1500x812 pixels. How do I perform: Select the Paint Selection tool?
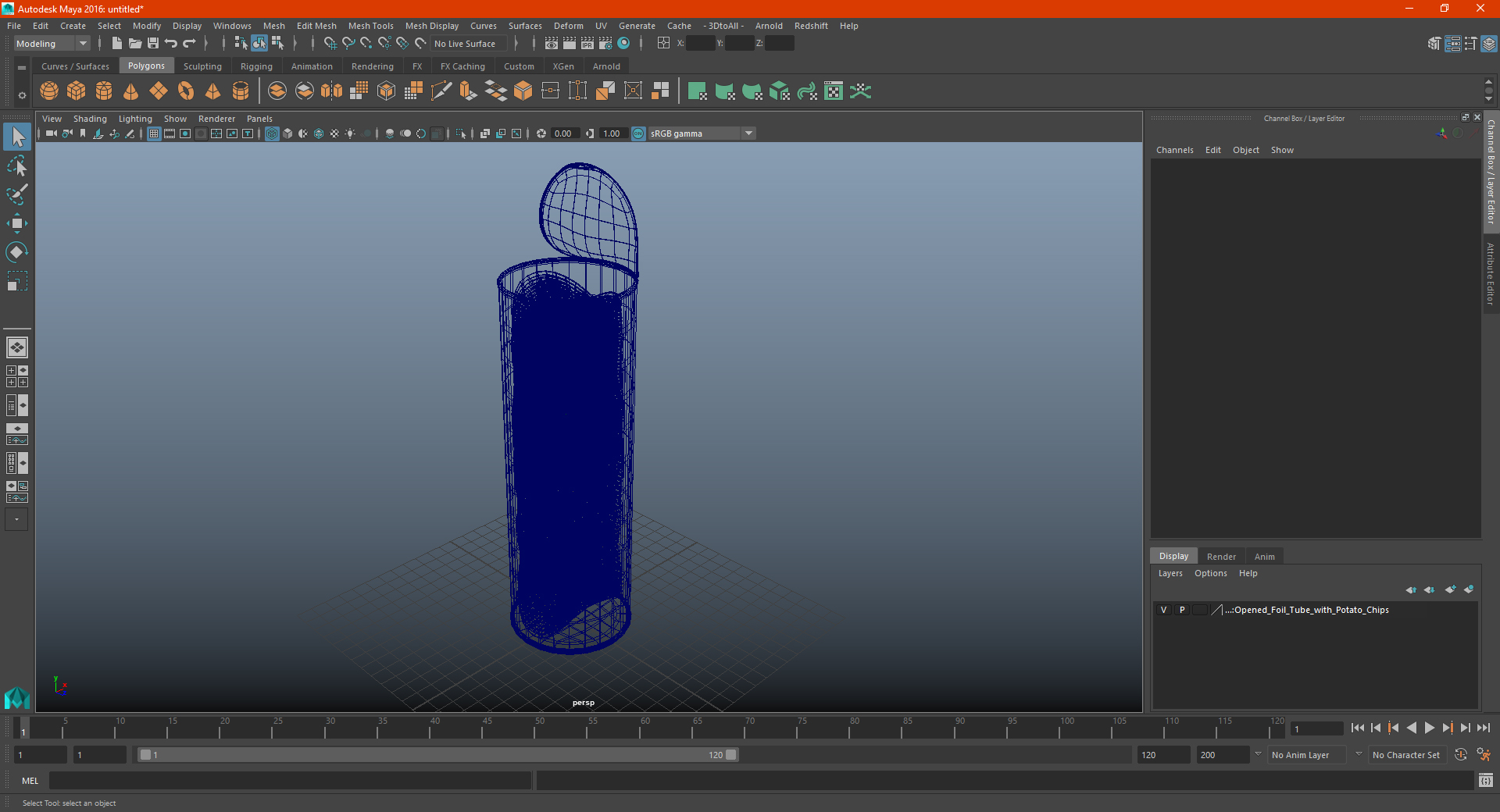tap(17, 195)
